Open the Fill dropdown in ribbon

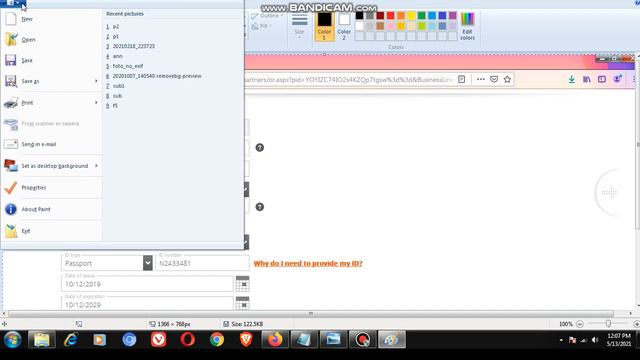(262, 26)
